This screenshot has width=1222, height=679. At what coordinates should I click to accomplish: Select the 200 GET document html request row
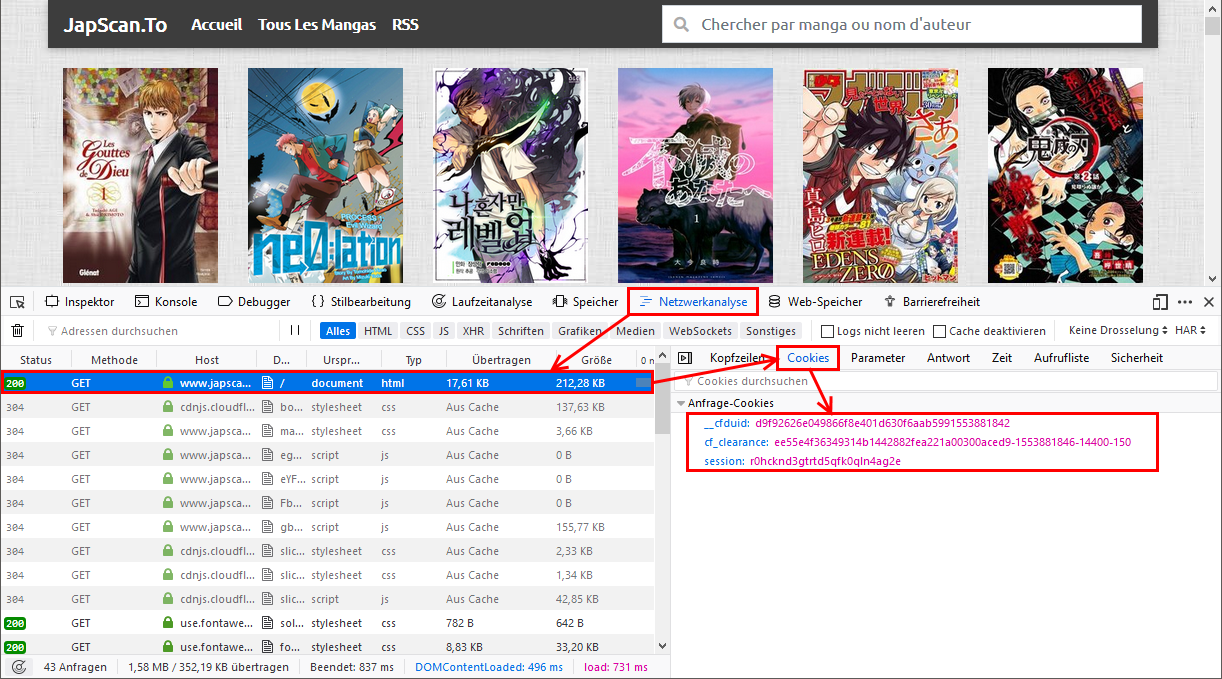327,383
